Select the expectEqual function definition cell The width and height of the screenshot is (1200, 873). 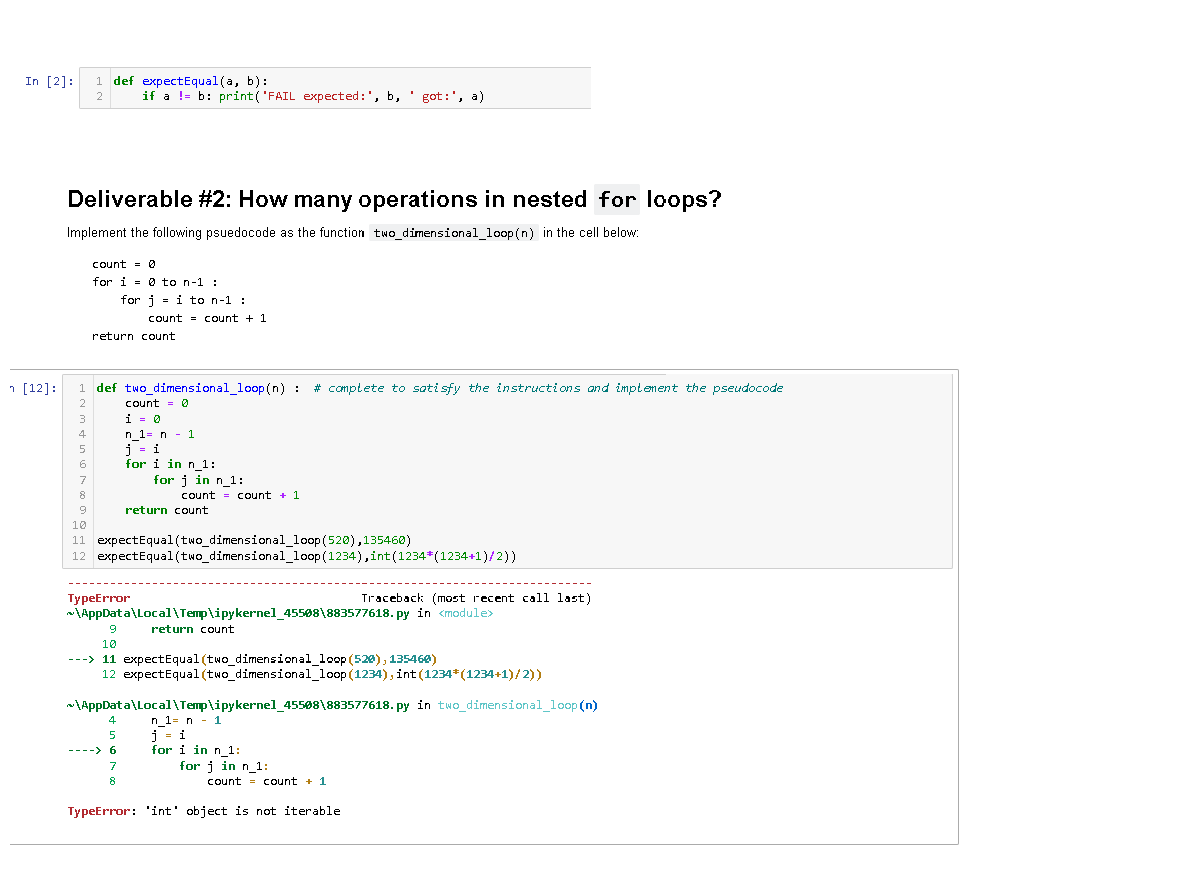pos(300,90)
